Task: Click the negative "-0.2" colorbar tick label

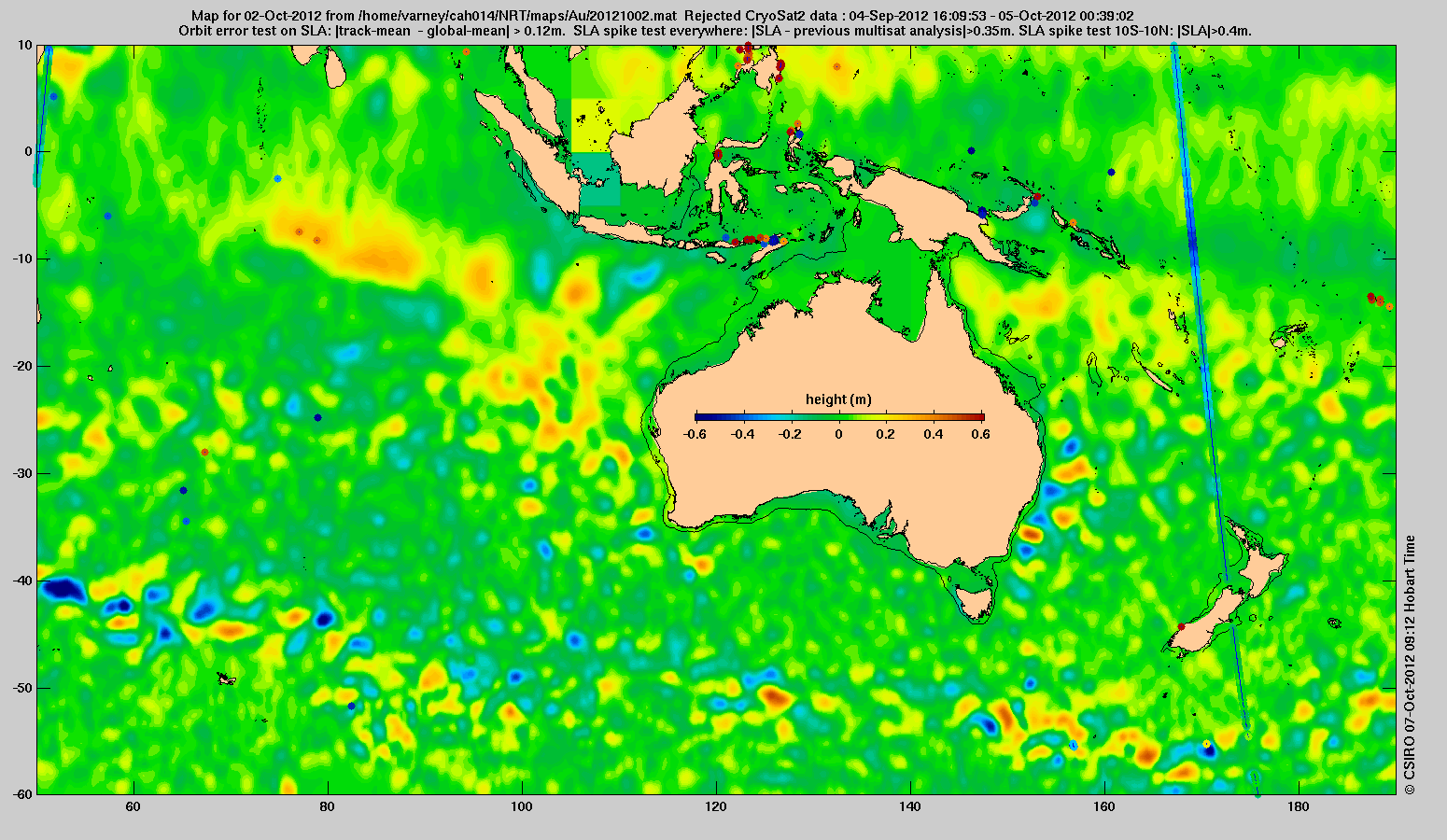Action: (x=791, y=435)
